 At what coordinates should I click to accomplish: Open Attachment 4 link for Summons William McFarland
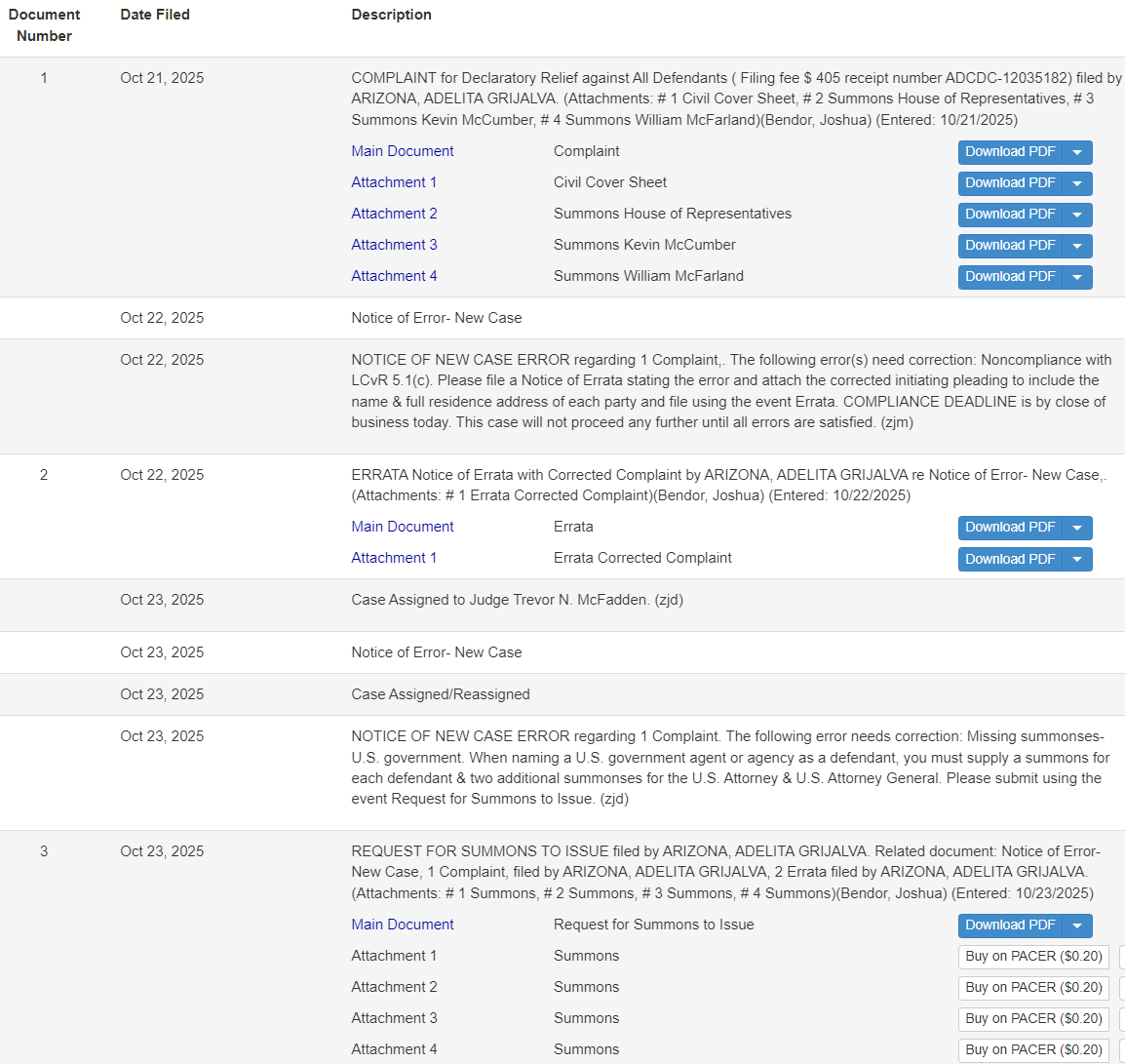pos(394,276)
